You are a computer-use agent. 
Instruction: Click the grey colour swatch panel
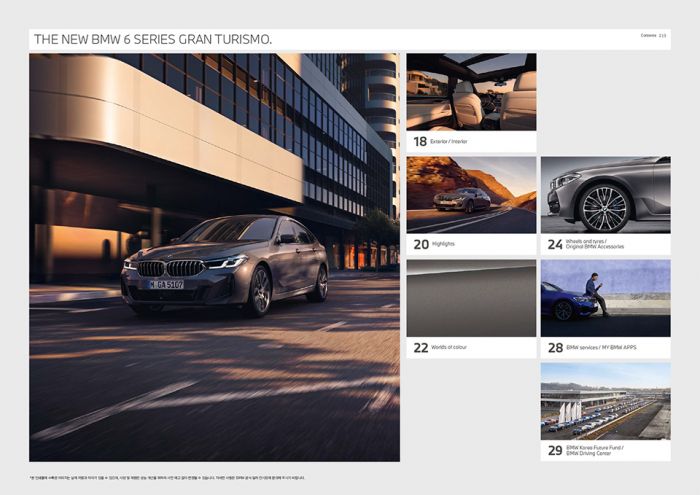coord(471,298)
